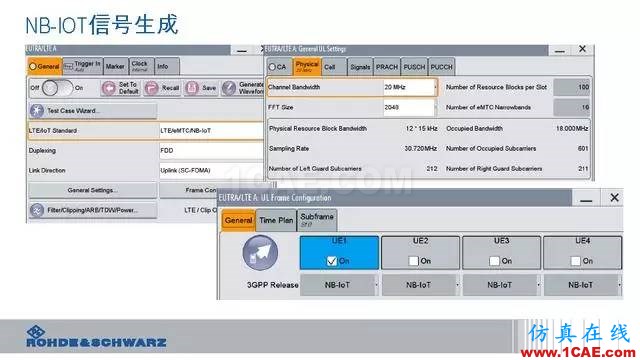The width and height of the screenshot is (640, 360).
Task: Switch to the Signals tab
Action: (x=360, y=67)
